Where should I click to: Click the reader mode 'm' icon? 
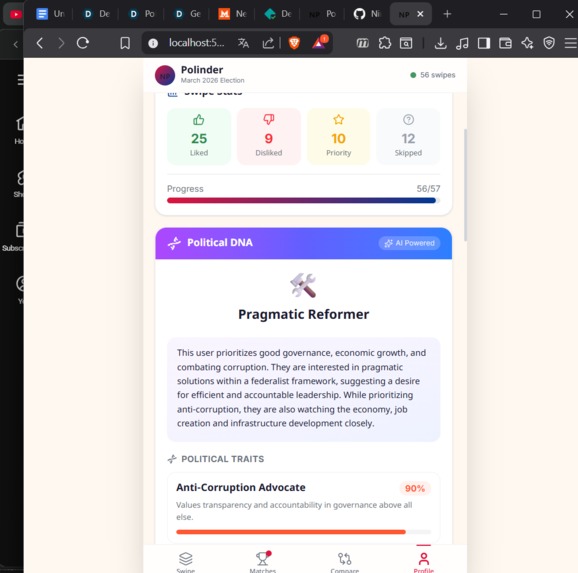[x=363, y=44]
